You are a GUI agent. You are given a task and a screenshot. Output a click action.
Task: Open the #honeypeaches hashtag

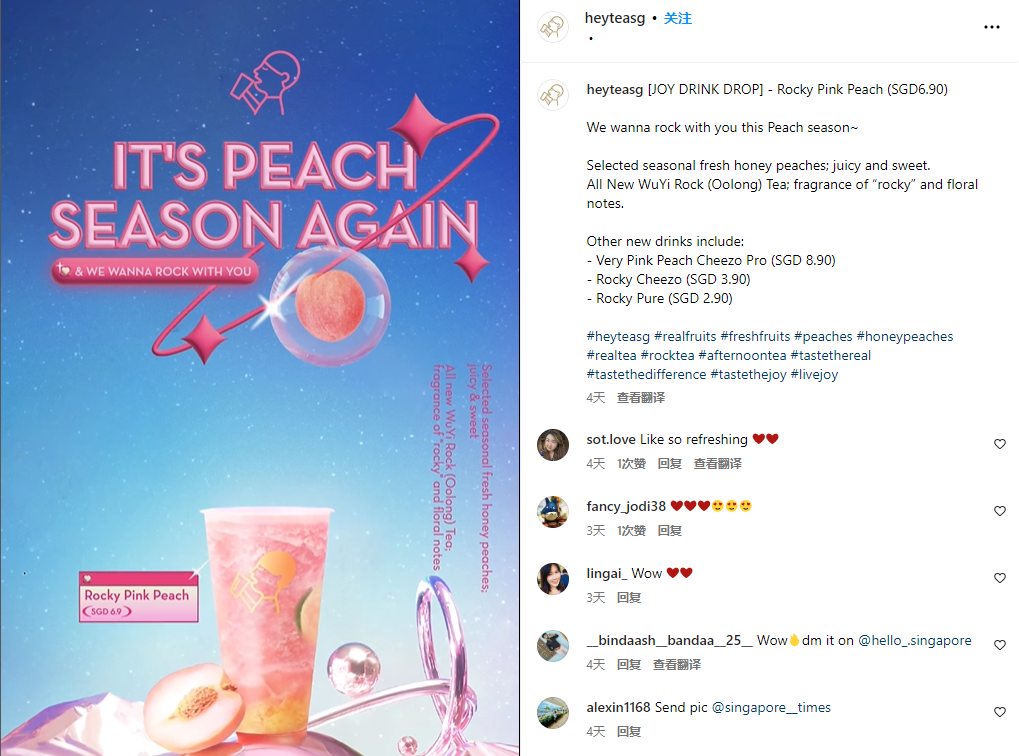pyautogui.click(x=905, y=336)
